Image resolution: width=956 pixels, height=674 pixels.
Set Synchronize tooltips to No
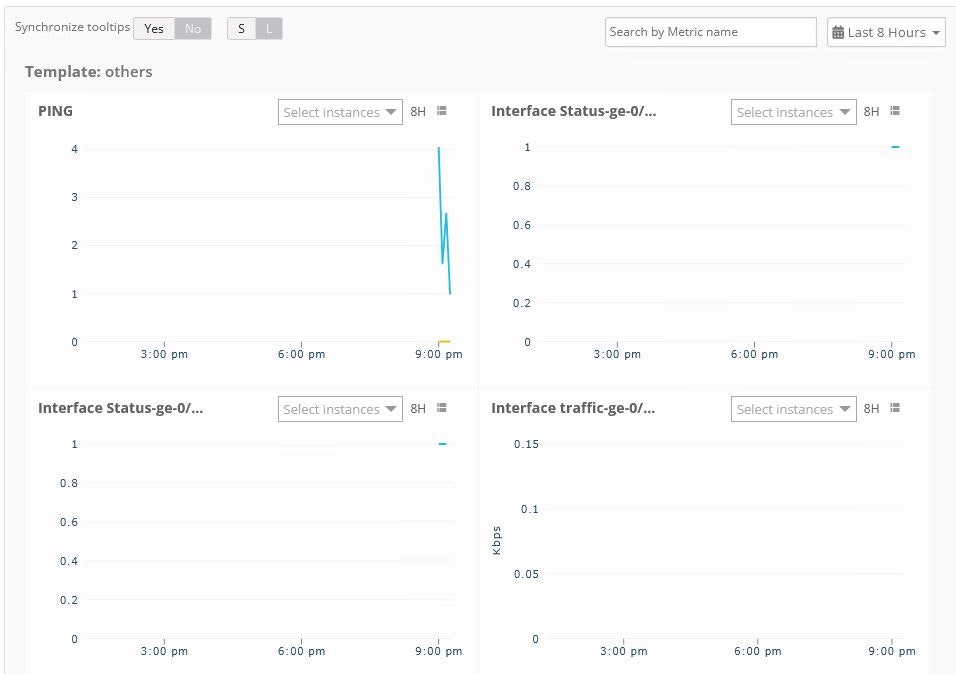click(x=193, y=29)
